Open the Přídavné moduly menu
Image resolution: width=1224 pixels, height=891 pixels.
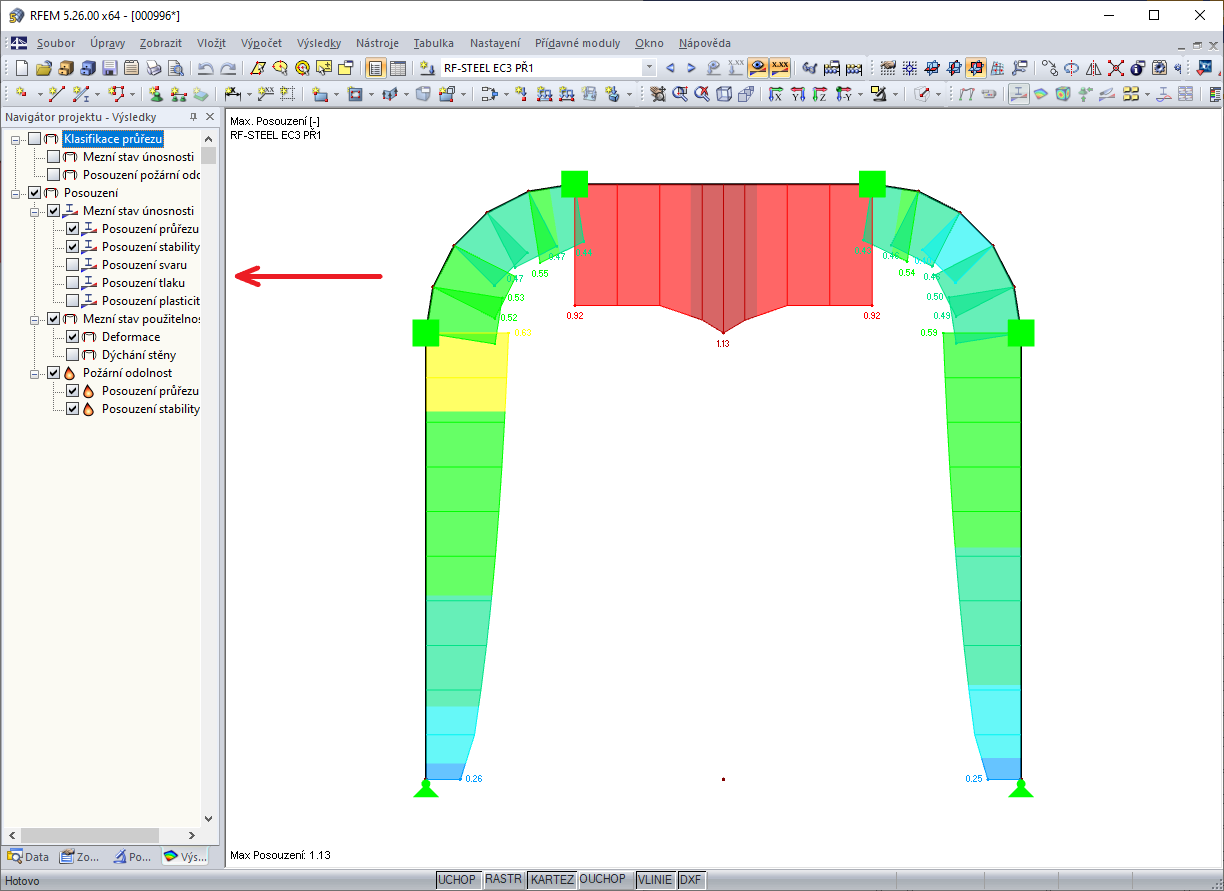coord(577,43)
